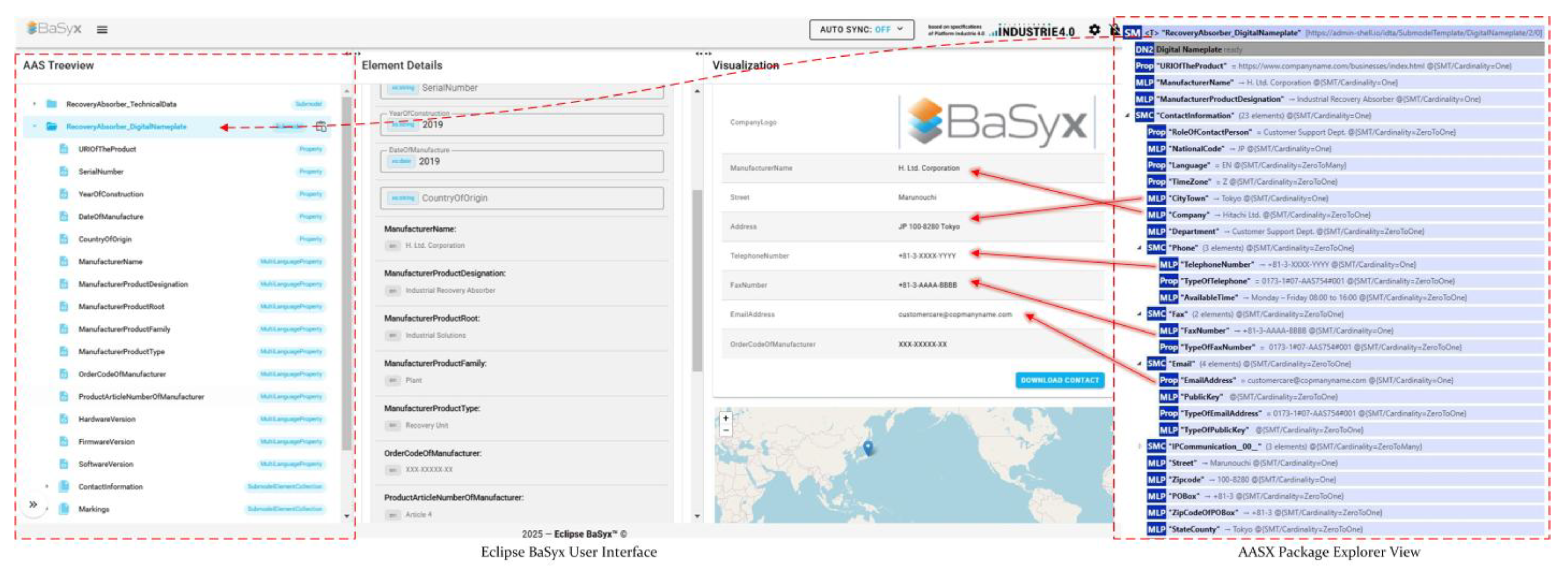The image size is (1568, 568).
Task: Click the double-chevron sidebar expand button
Action: click(x=34, y=504)
